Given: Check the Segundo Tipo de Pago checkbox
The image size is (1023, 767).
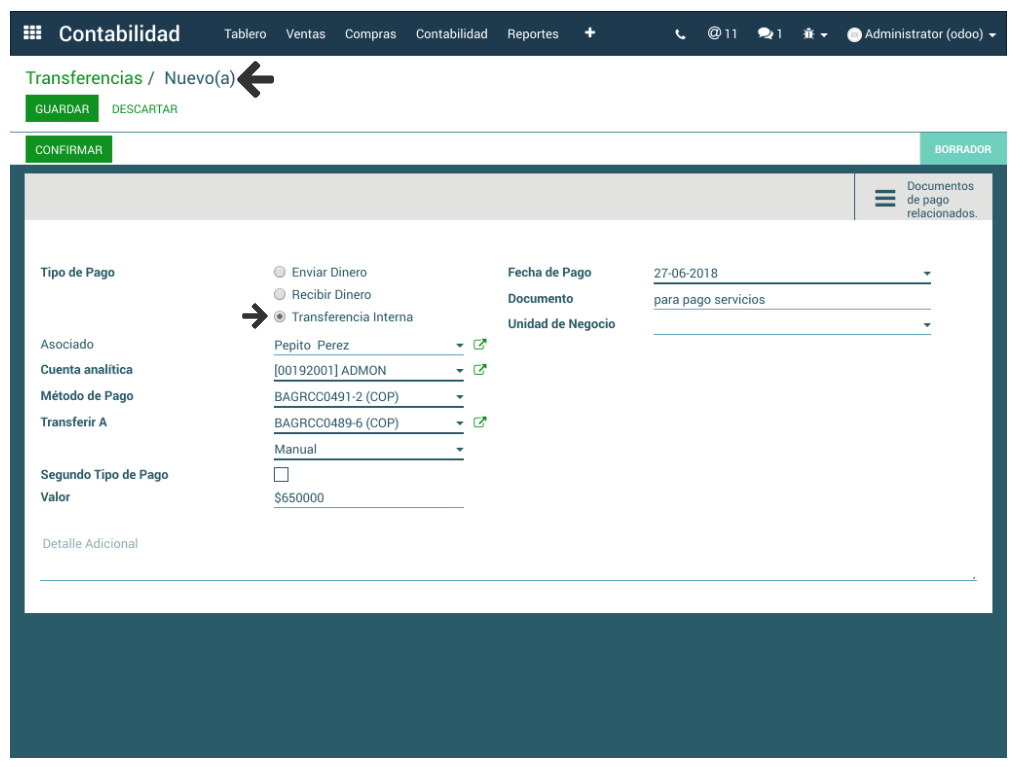Looking at the screenshot, I should click(281, 475).
